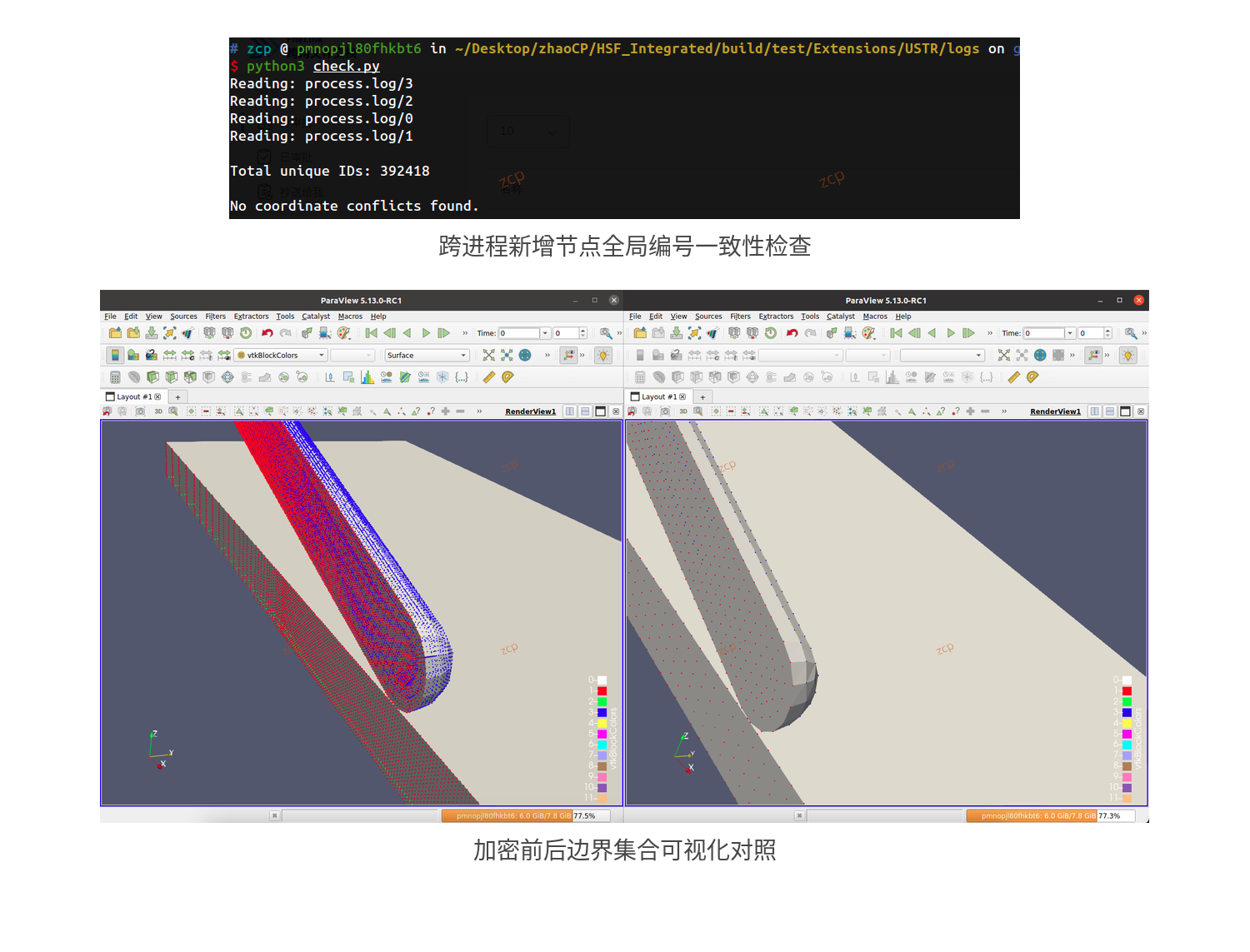Click Play button in left ParaView window
Viewport: 1250px width, 952px height.
tap(426, 333)
